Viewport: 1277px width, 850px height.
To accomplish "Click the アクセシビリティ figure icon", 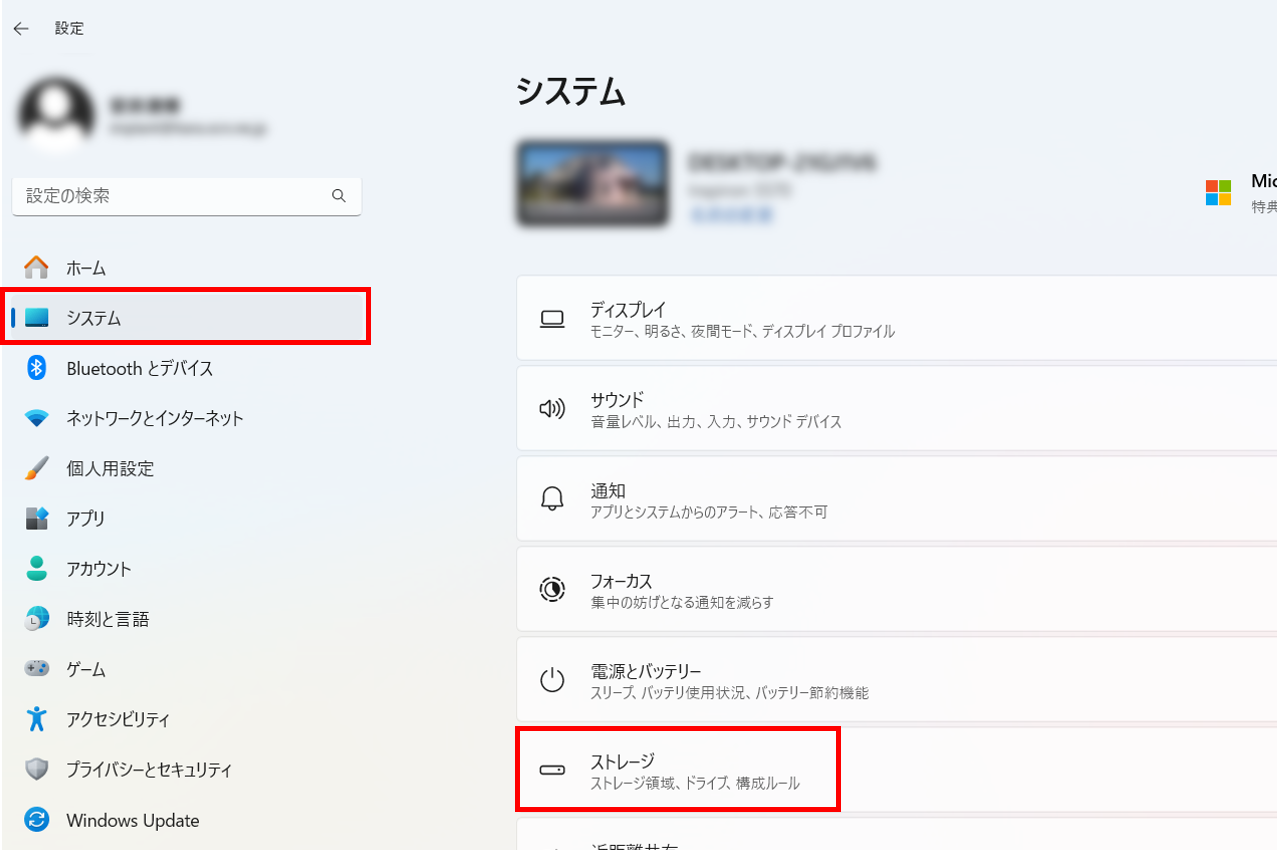I will click(x=37, y=719).
